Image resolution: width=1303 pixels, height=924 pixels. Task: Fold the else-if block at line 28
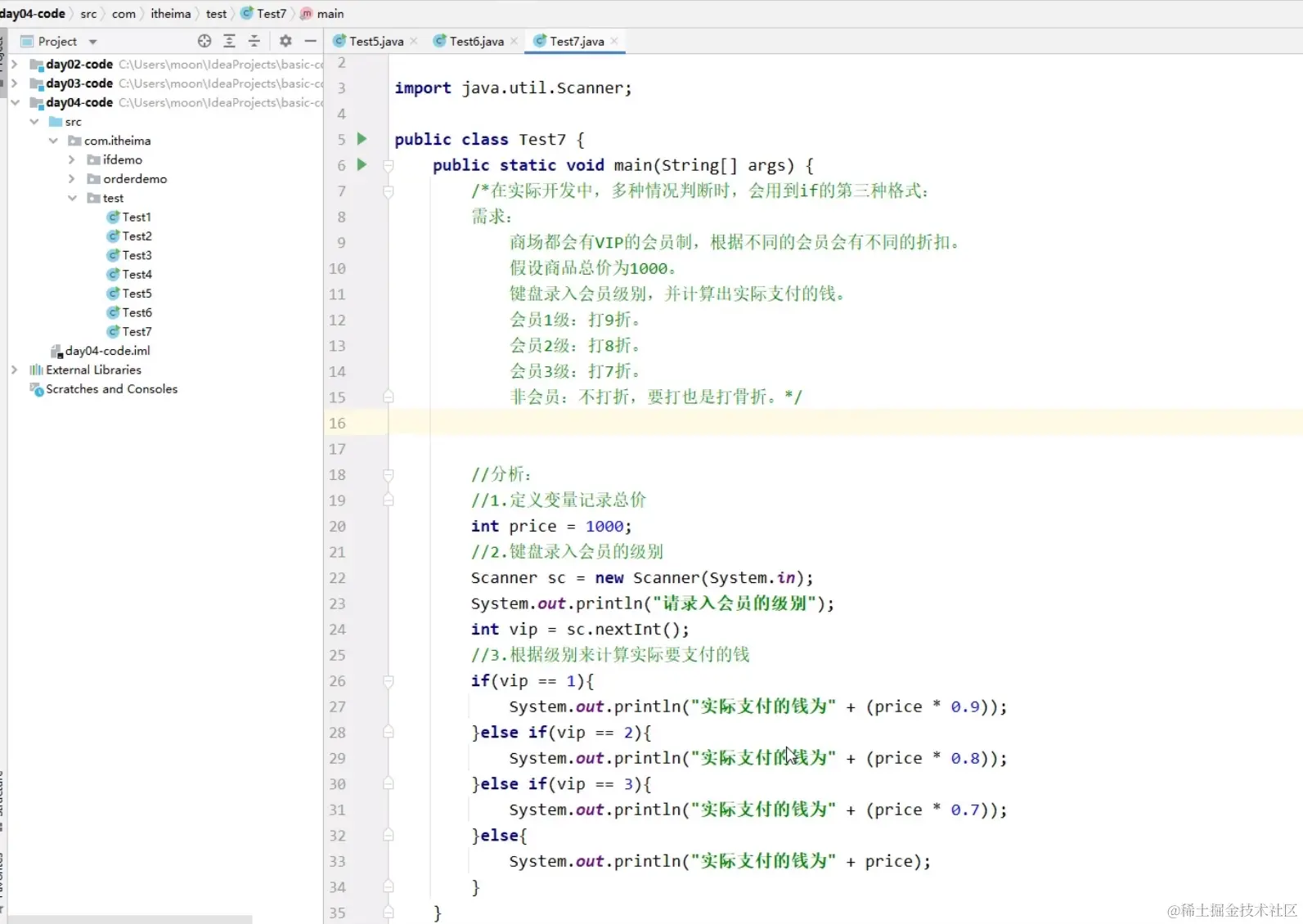coord(389,733)
